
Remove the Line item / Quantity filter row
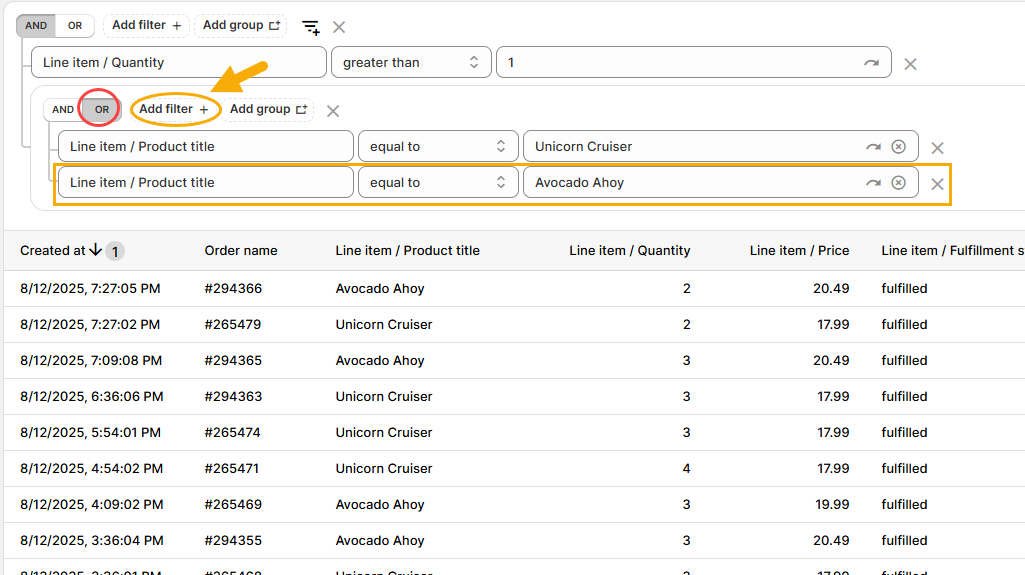tap(910, 64)
